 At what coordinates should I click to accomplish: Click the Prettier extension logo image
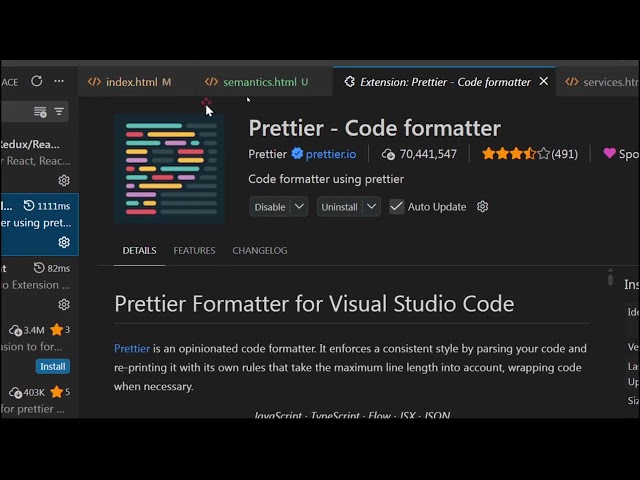(x=169, y=169)
